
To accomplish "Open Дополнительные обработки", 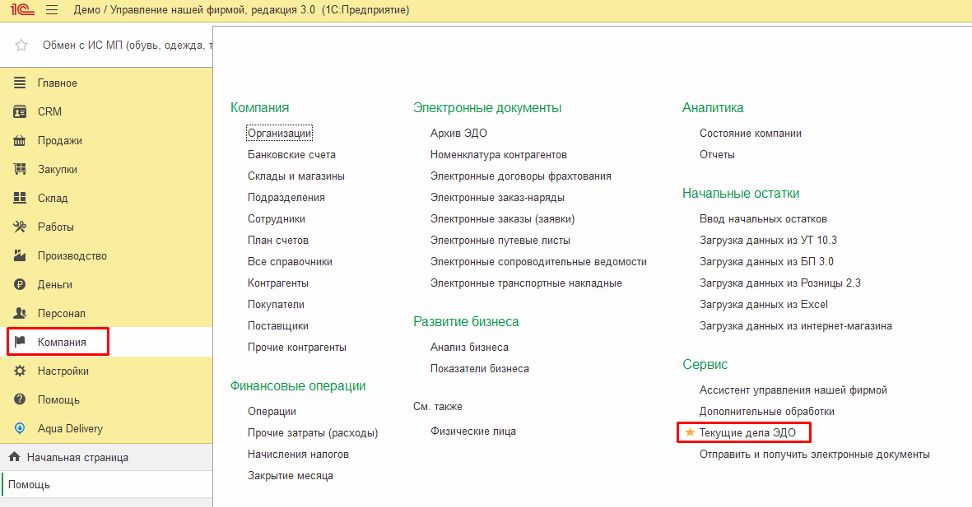I will click(767, 411).
